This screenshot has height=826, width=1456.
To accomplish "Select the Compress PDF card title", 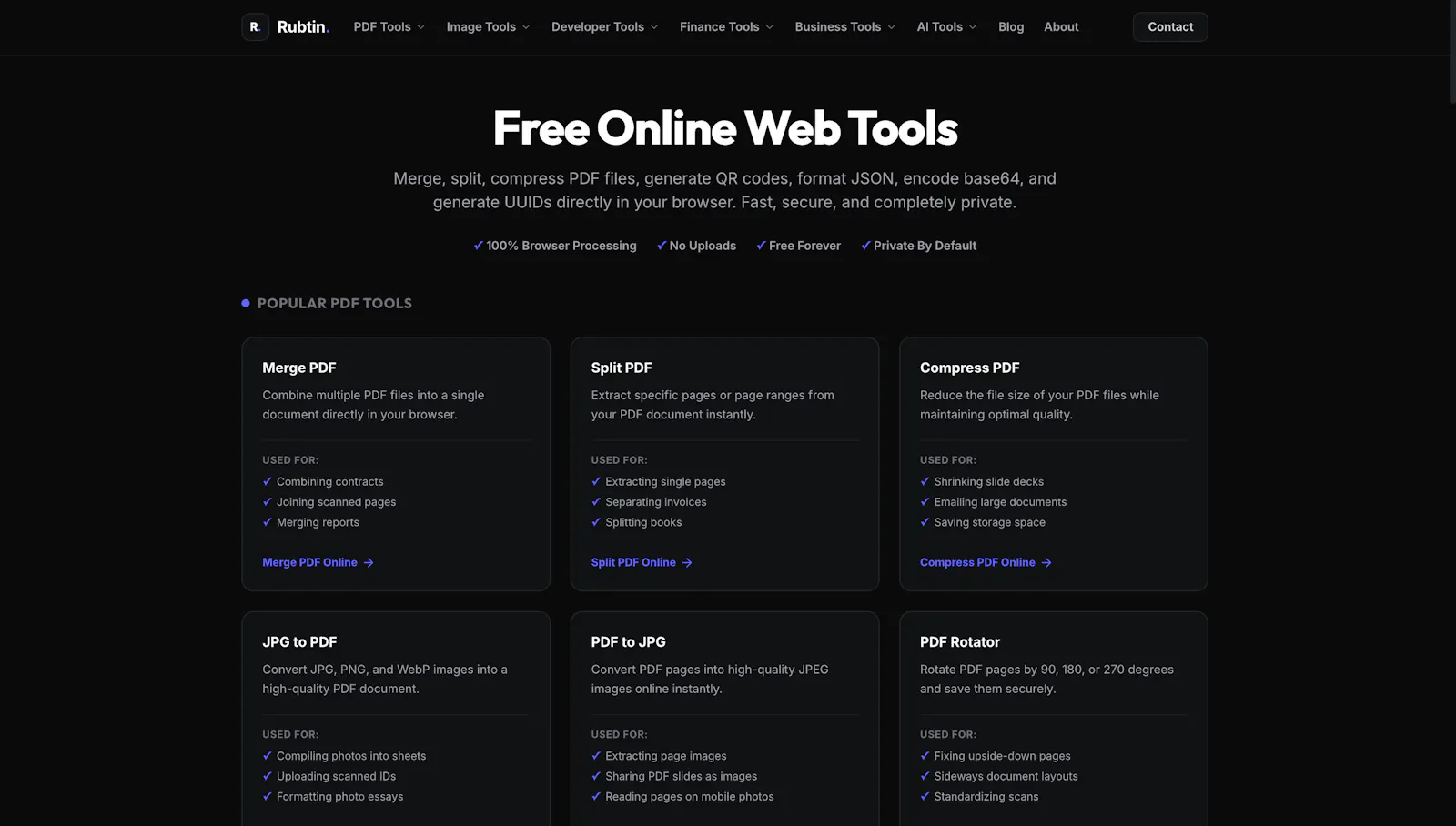I will click(x=970, y=368).
